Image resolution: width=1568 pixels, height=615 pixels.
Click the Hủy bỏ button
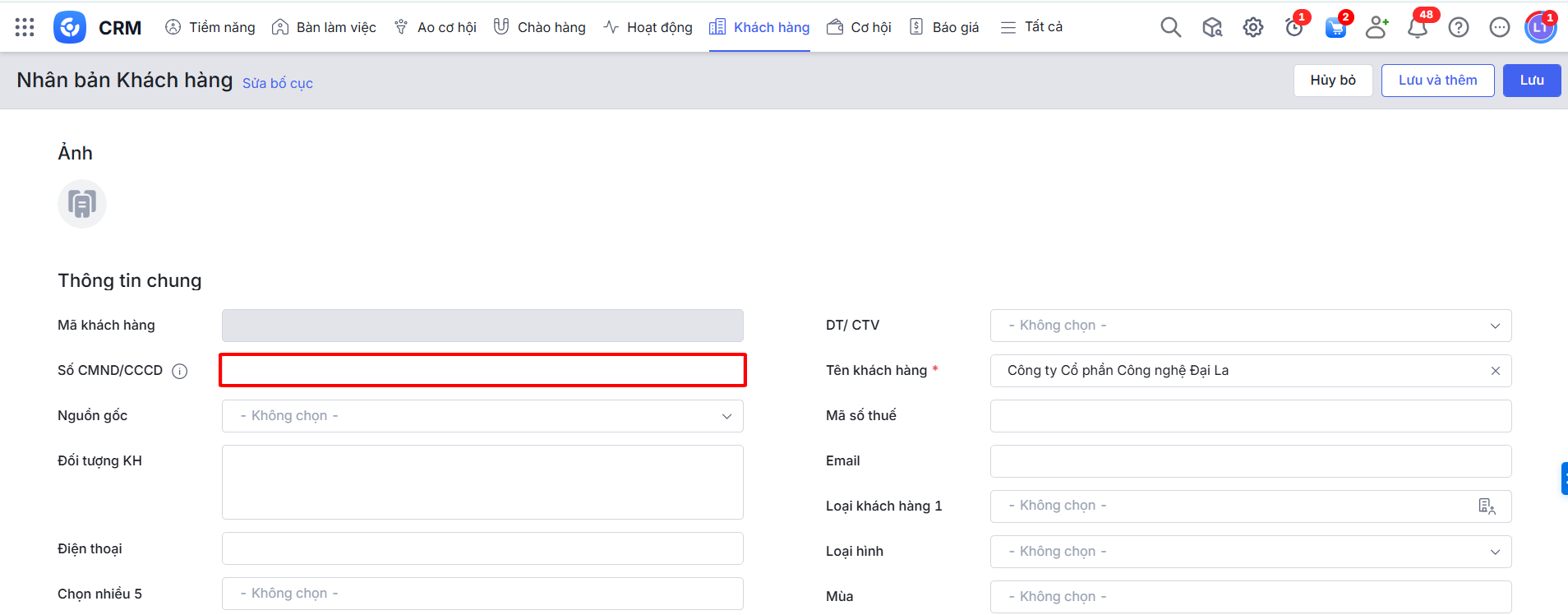point(1332,81)
